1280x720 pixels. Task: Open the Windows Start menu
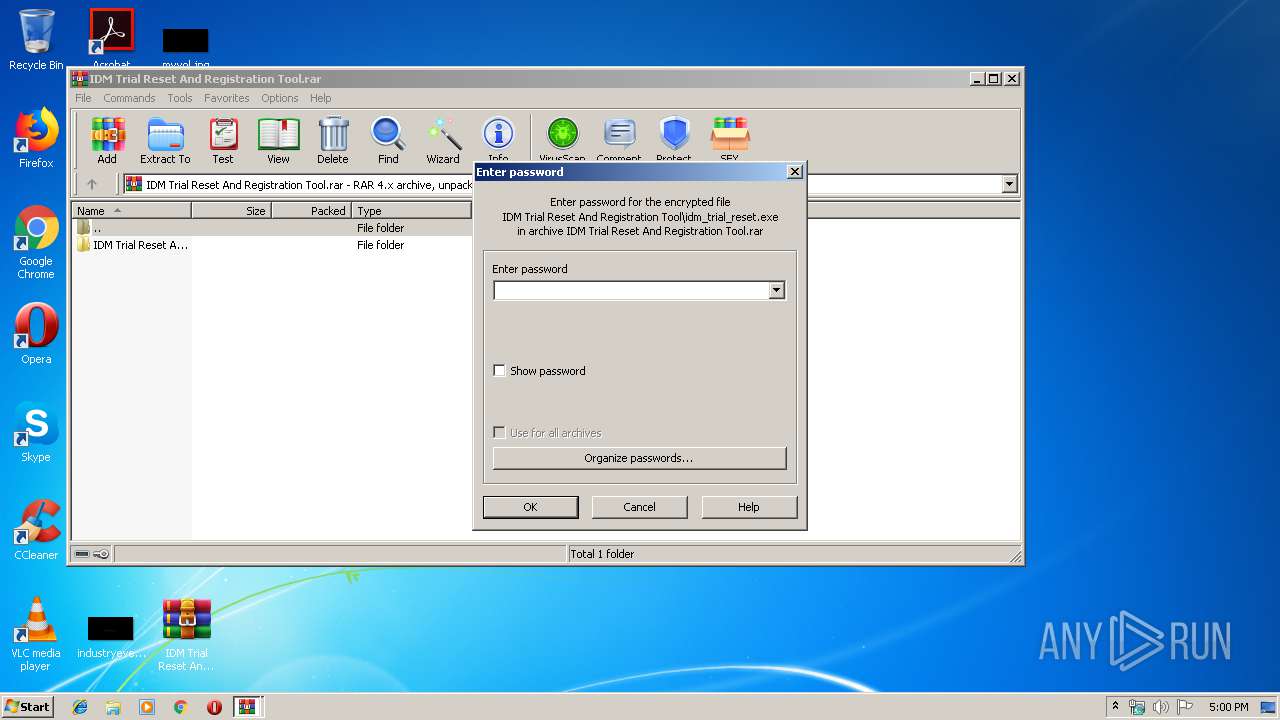[x=28, y=707]
